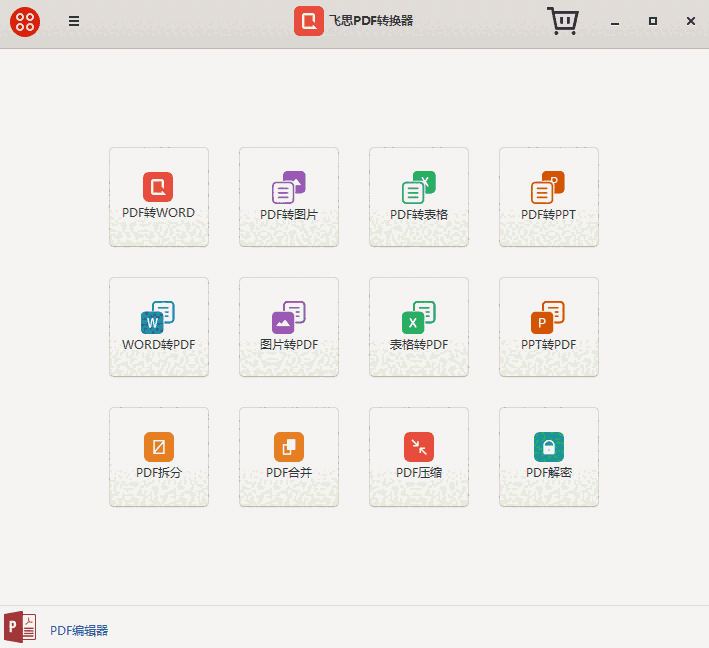The image size is (709, 648).
Task: Click the 飞思PDF转换器 app logo in title
Action: [309, 21]
